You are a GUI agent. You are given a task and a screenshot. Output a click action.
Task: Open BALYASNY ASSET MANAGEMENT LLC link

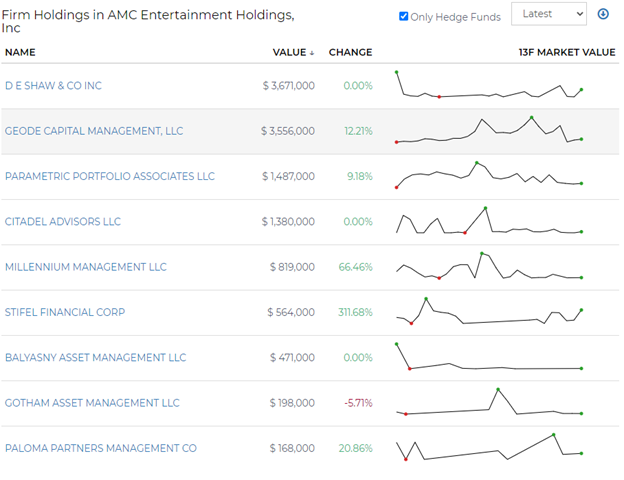pyautogui.click(x=95, y=358)
